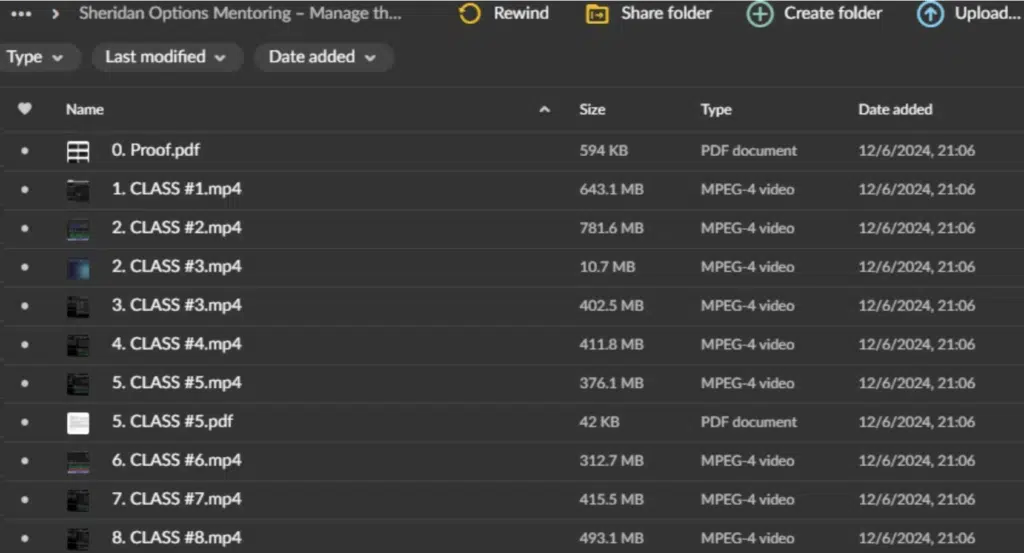1024x553 pixels.
Task: Click the thumbnail of 1. CLASS #1.mp4
Action: (x=78, y=191)
